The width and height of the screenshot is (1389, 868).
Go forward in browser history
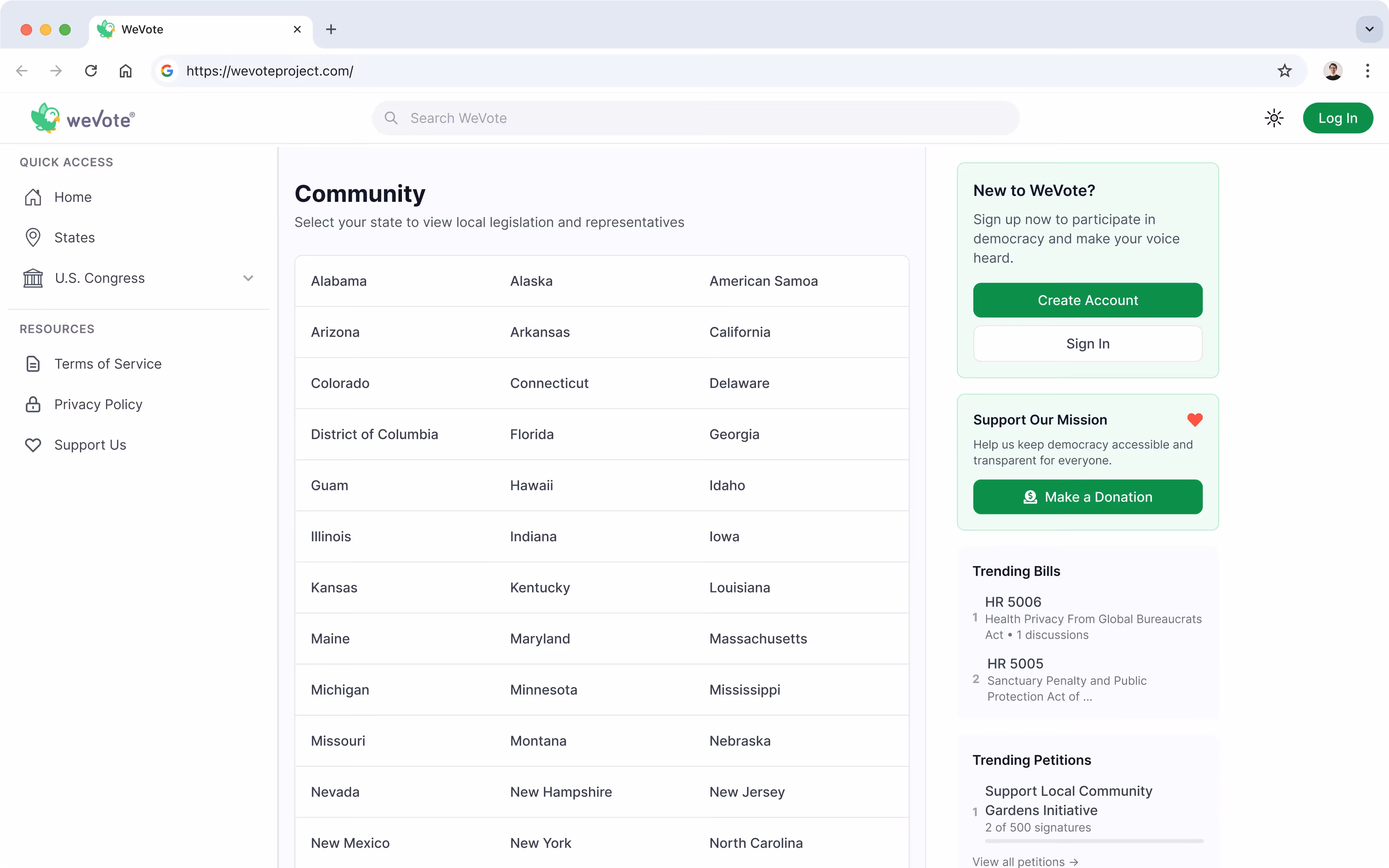56,71
